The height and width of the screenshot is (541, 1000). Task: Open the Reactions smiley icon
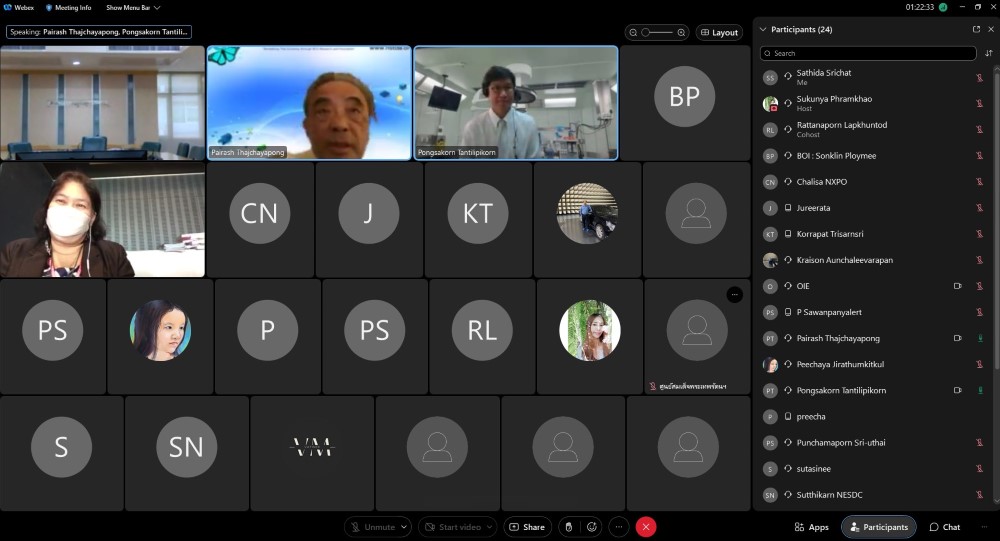tap(593, 527)
